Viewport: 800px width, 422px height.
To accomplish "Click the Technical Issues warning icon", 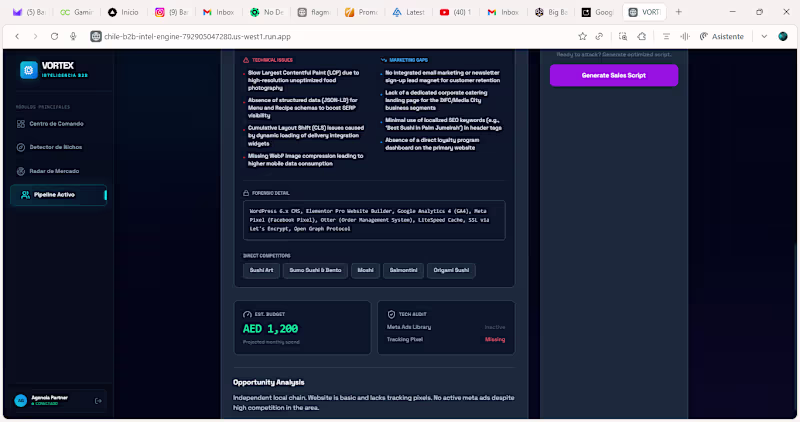I will [x=246, y=60].
